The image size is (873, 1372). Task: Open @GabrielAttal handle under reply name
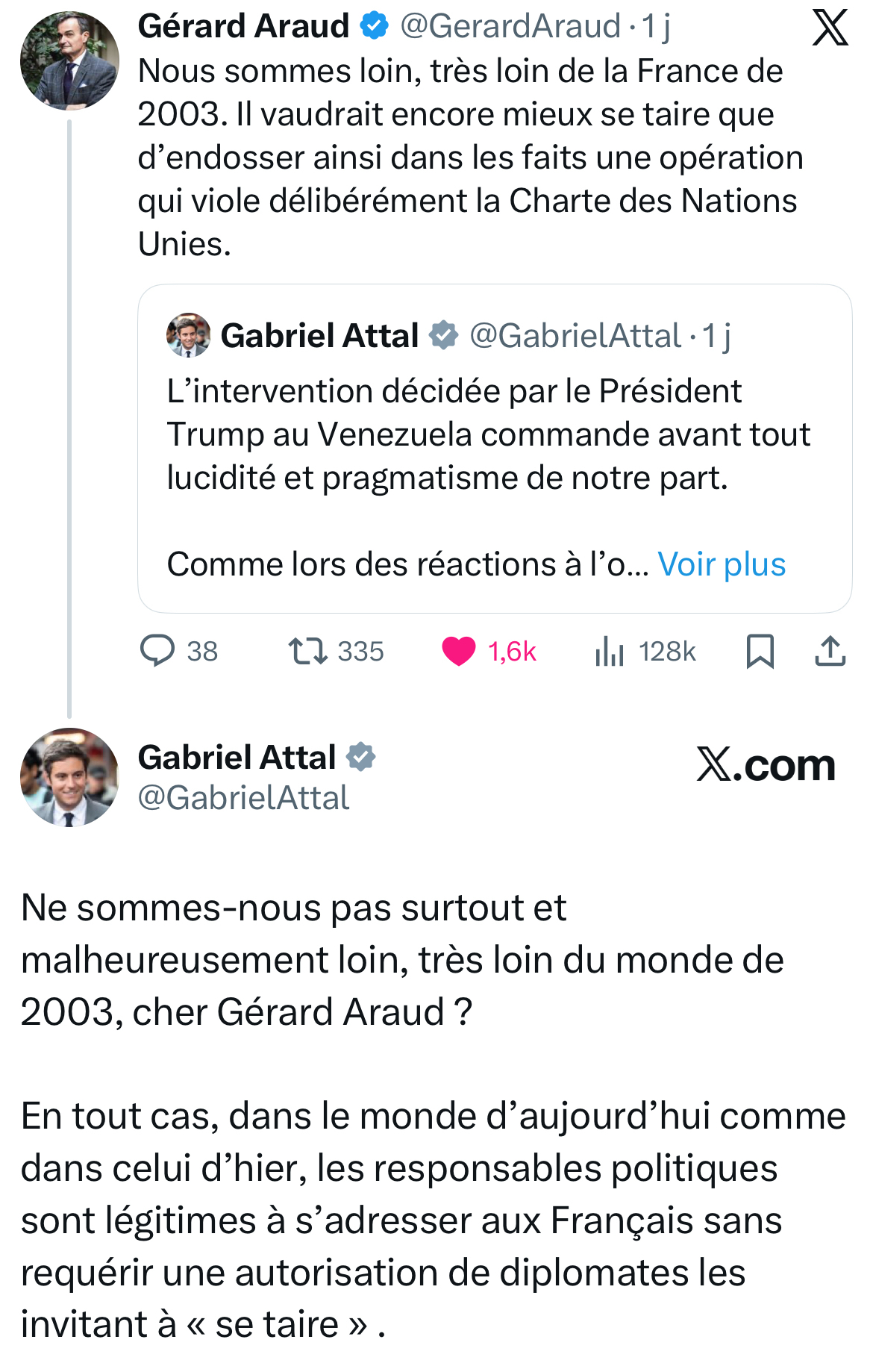243,798
